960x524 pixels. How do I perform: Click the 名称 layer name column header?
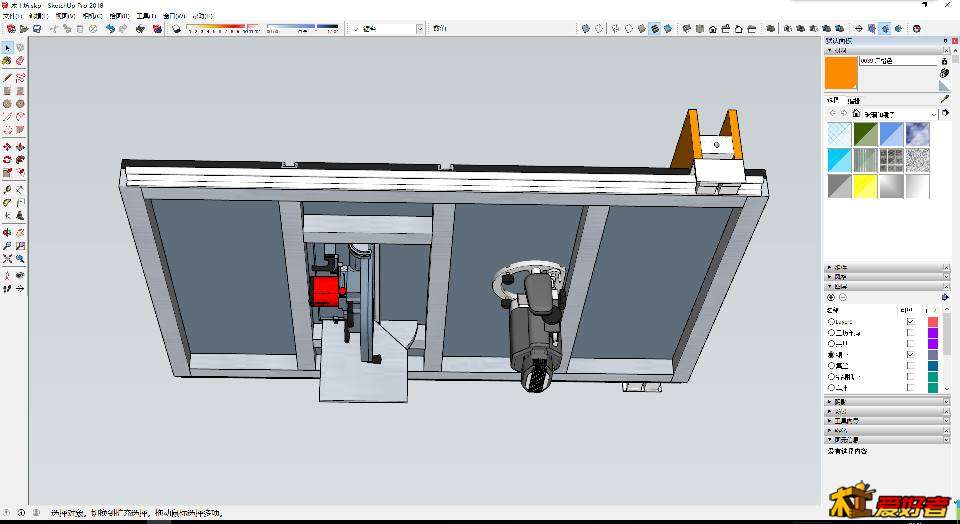click(833, 310)
